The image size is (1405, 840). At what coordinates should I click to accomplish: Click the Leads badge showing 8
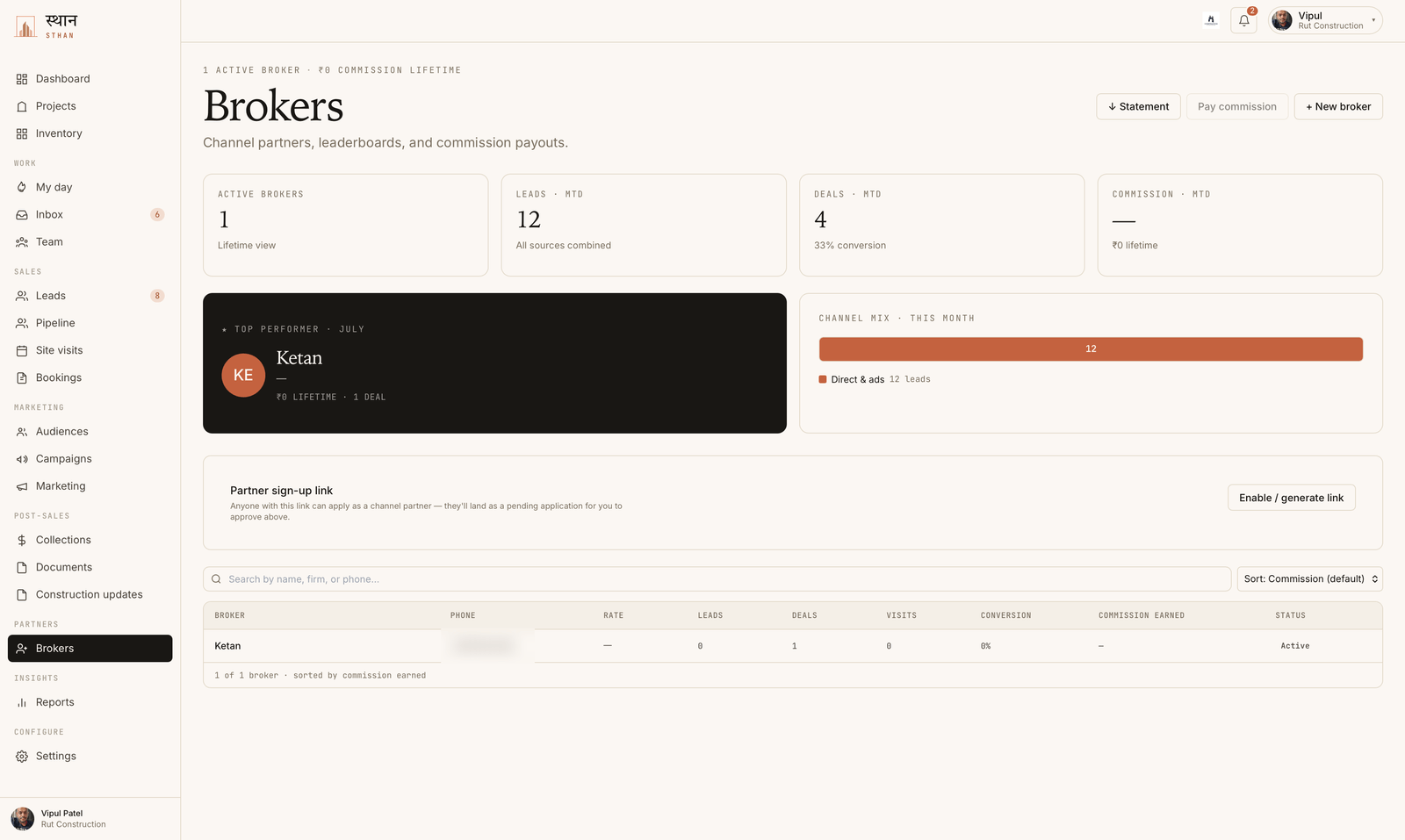pos(157,296)
